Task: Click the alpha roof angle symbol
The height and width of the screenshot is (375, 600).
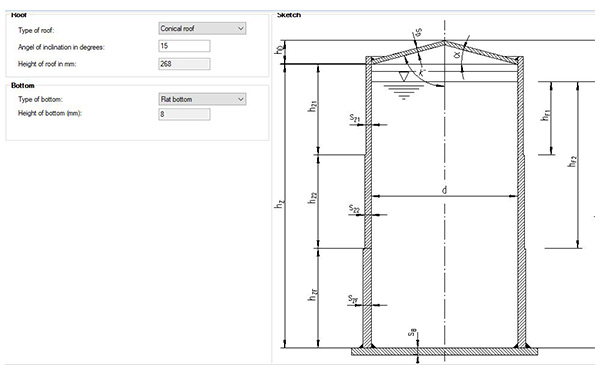Action: pyautogui.click(x=457, y=55)
